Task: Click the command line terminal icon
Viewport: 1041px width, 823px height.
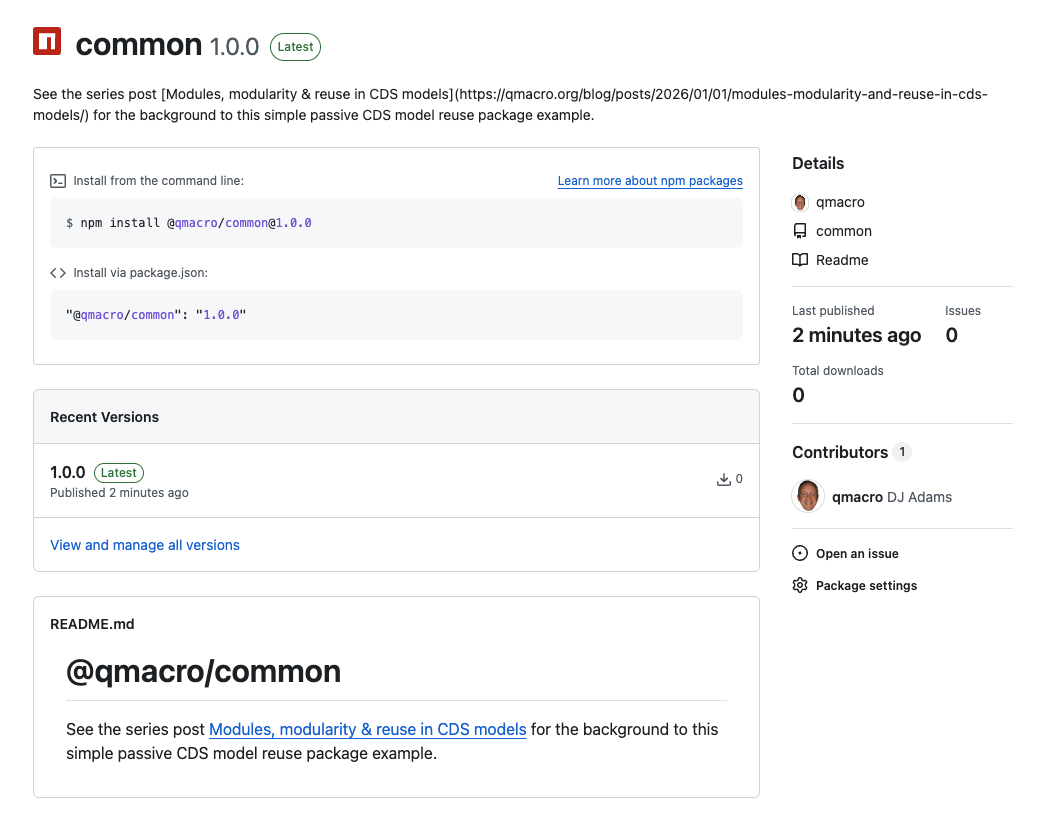Action: [58, 181]
